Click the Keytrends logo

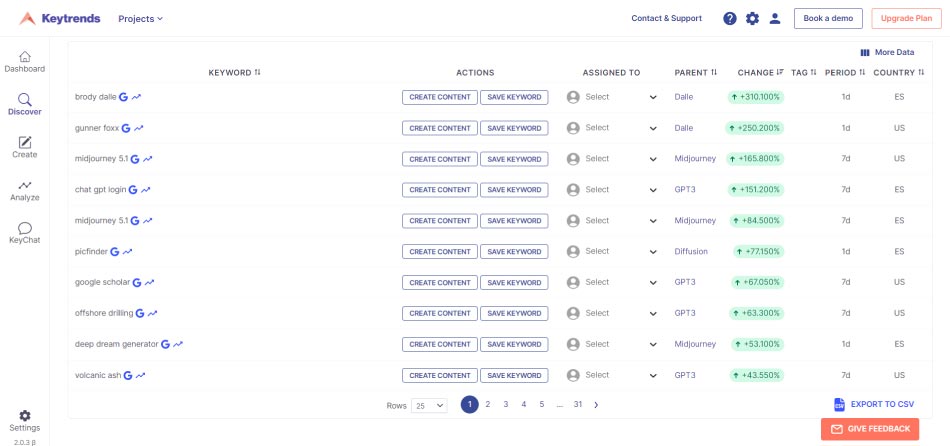[x=59, y=18]
